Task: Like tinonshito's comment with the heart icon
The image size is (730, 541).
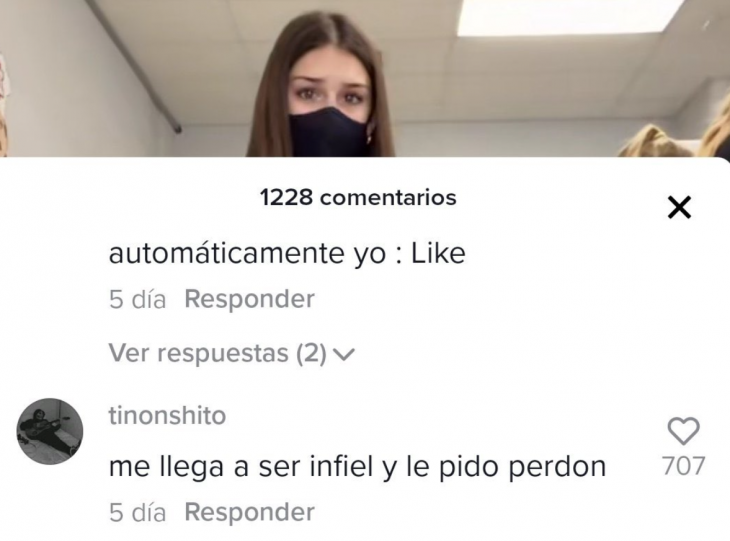Action: point(683,431)
